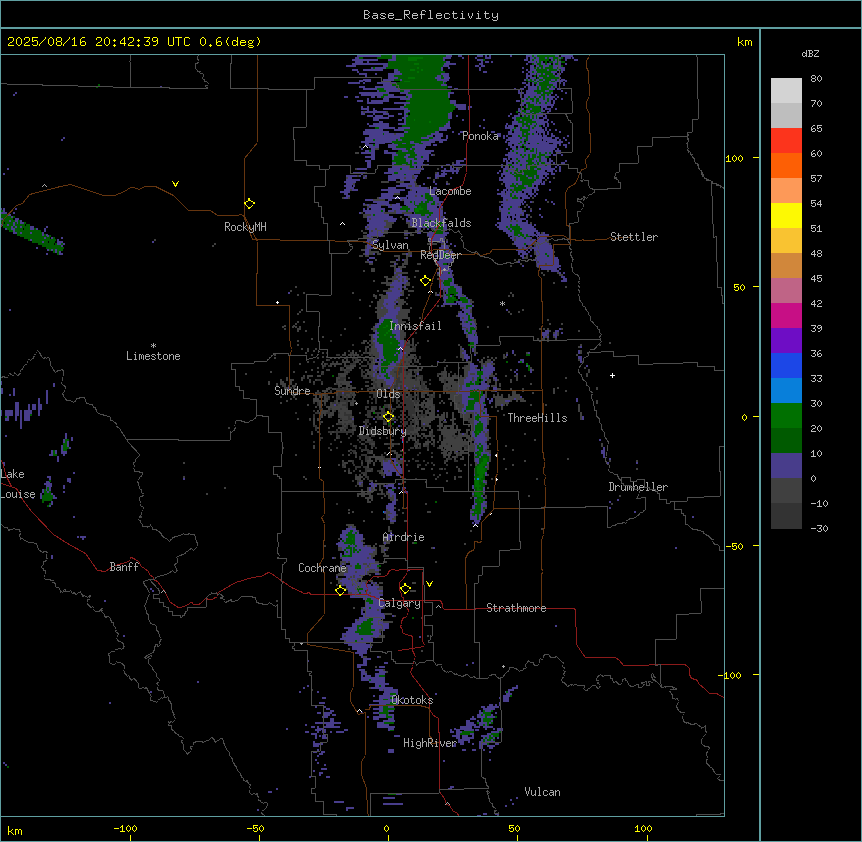The height and width of the screenshot is (842, 862).
Task: Click the yellow diamond marker south of RedDeer
Action: [x=426, y=281]
